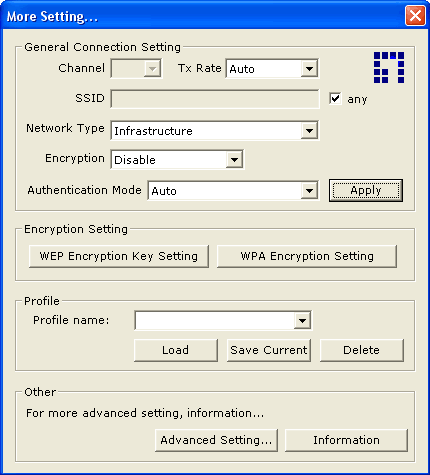Toggle the SSID any checkbox
430x475 pixels.
pyautogui.click(x=335, y=99)
